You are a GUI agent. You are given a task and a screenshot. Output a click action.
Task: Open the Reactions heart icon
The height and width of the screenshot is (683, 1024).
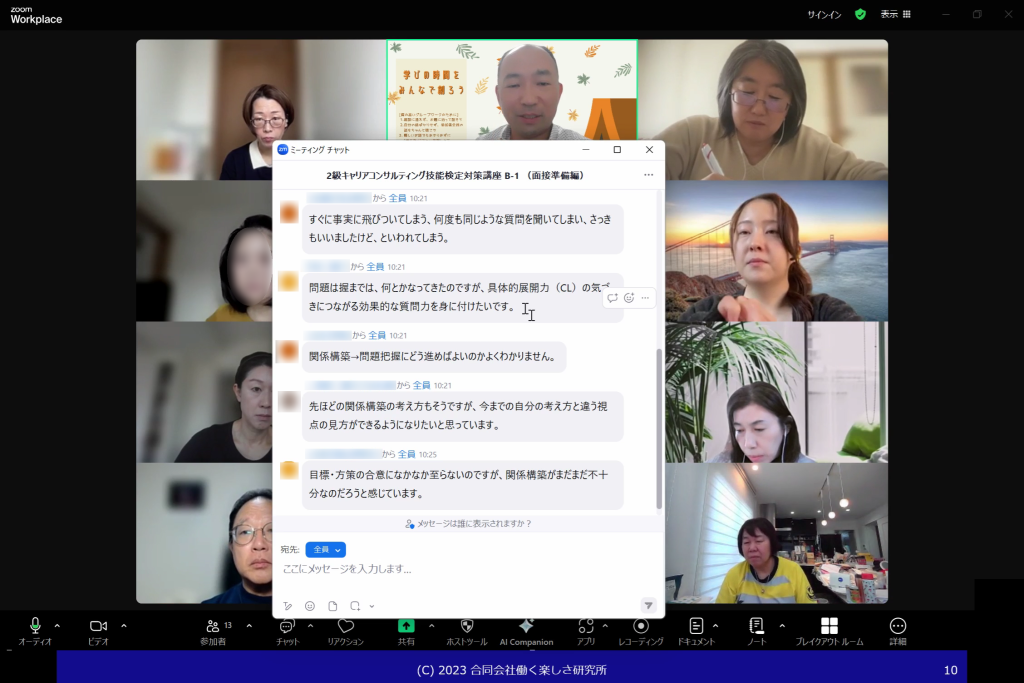(x=346, y=626)
